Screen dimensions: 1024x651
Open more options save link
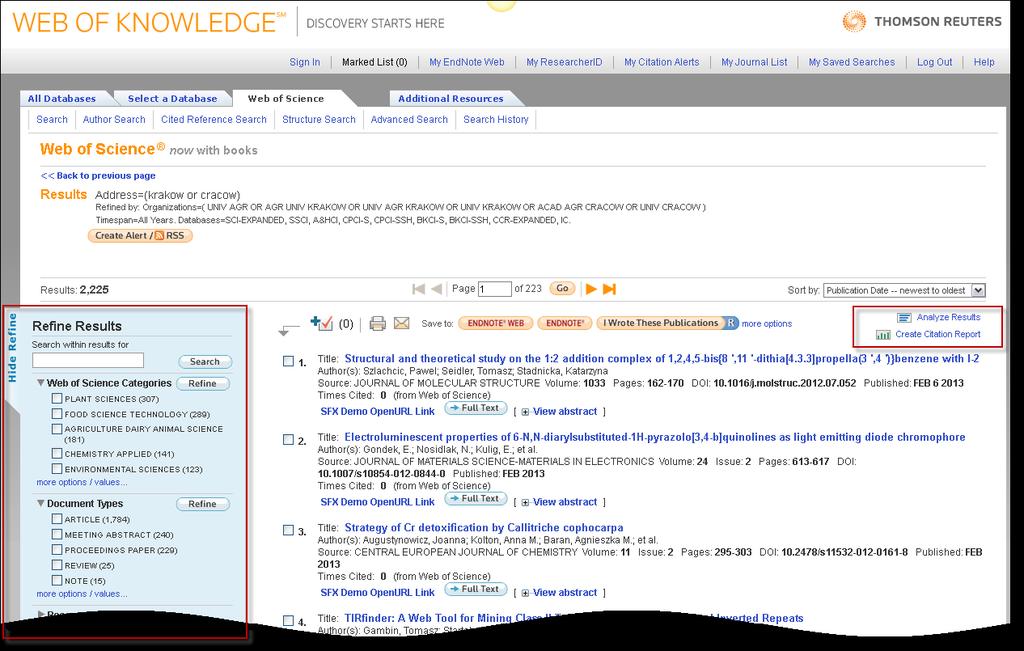tap(767, 324)
